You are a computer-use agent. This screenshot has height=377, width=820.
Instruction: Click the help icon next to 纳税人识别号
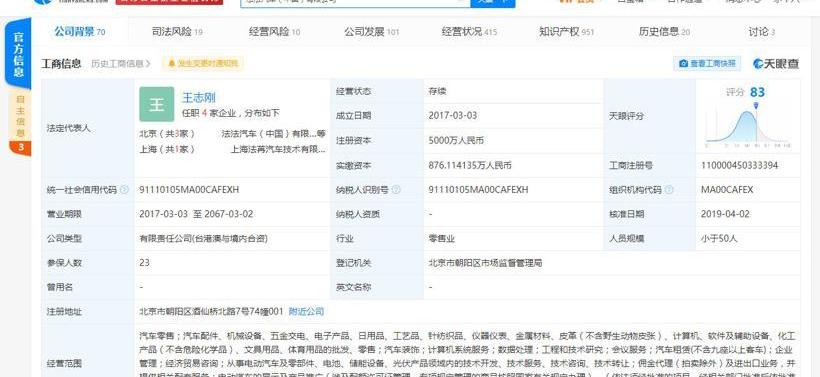(x=396, y=190)
